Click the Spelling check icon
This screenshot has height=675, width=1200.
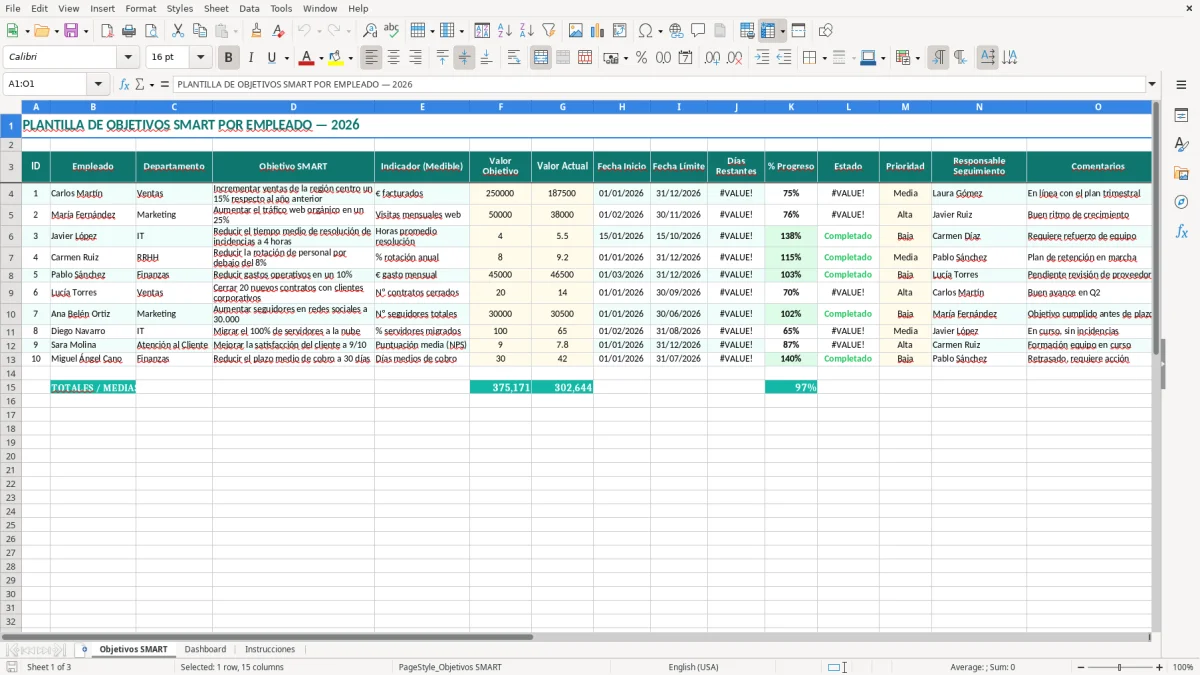392,31
